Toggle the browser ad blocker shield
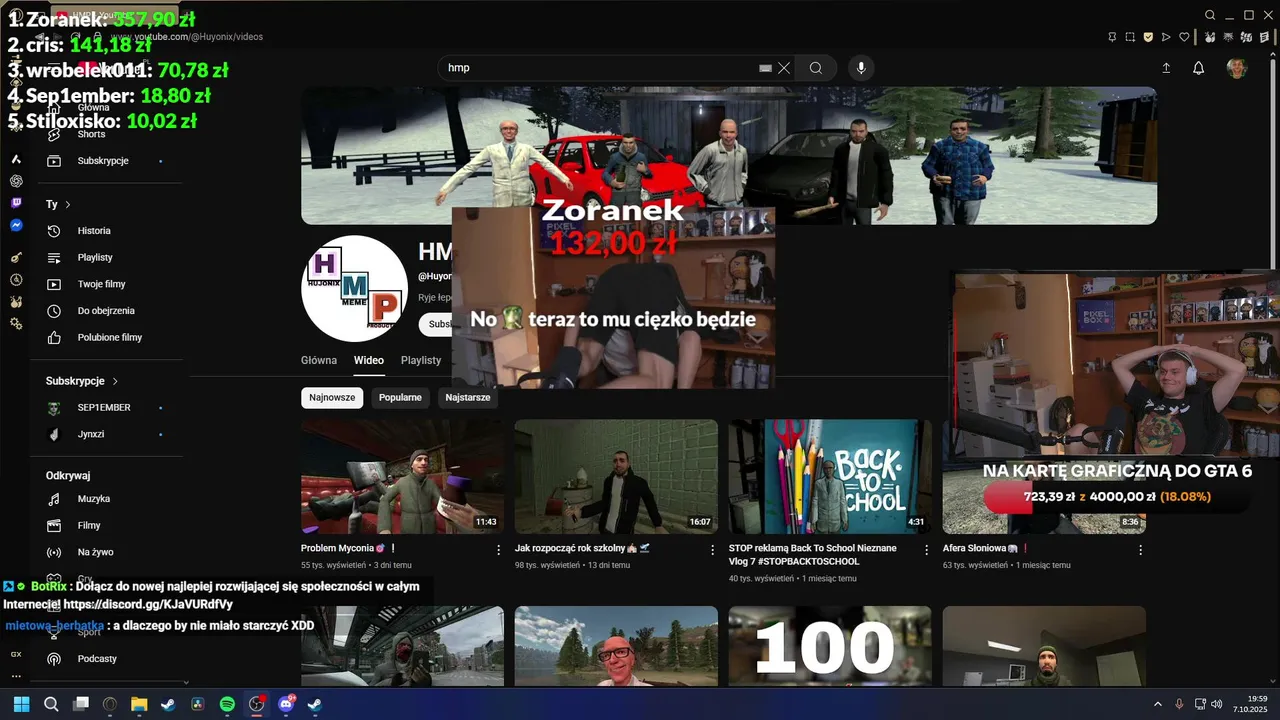 point(1148,37)
